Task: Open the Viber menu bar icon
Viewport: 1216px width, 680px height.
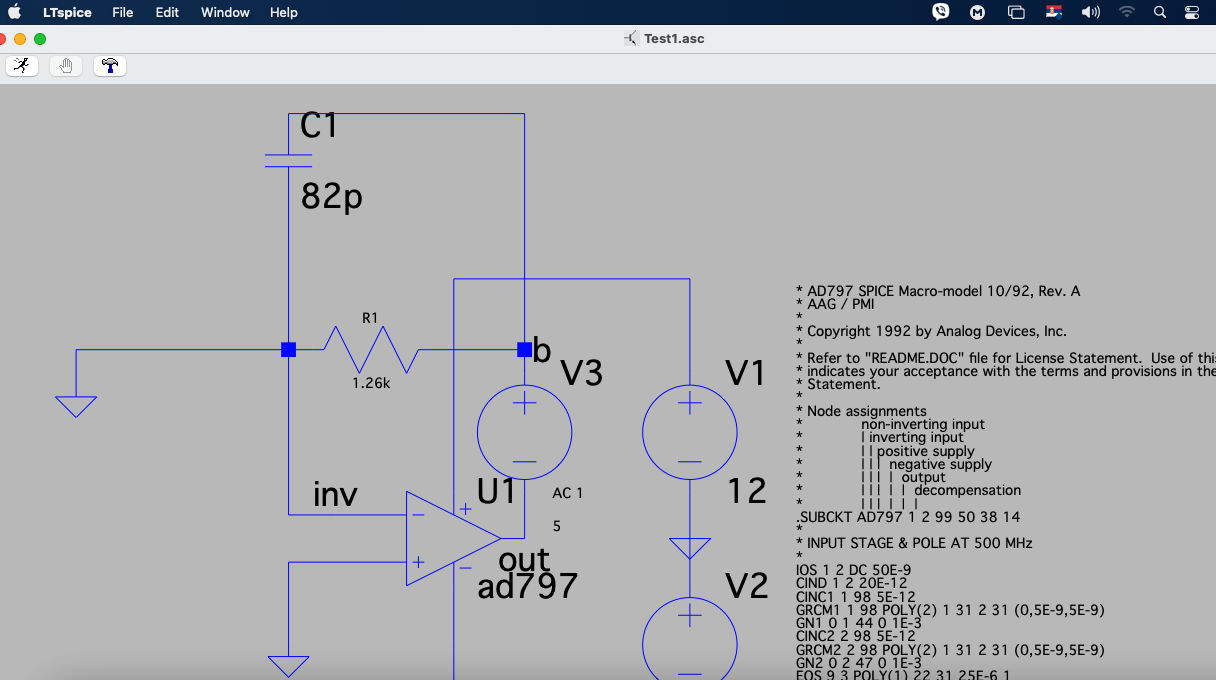Action: (940, 12)
